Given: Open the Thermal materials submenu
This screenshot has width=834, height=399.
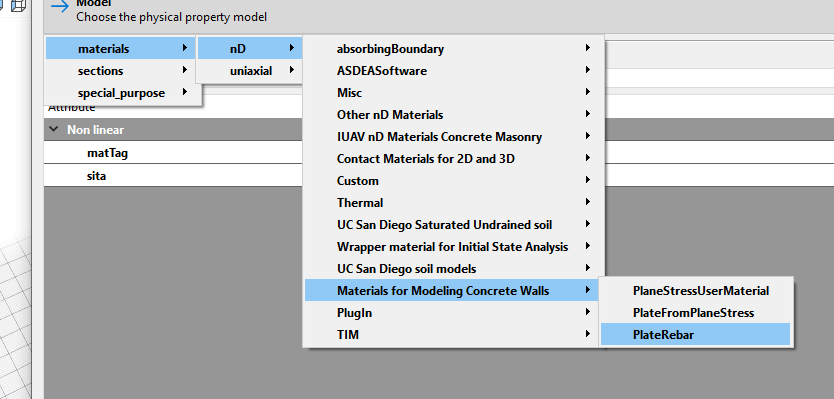Looking at the screenshot, I should (453, 203).
